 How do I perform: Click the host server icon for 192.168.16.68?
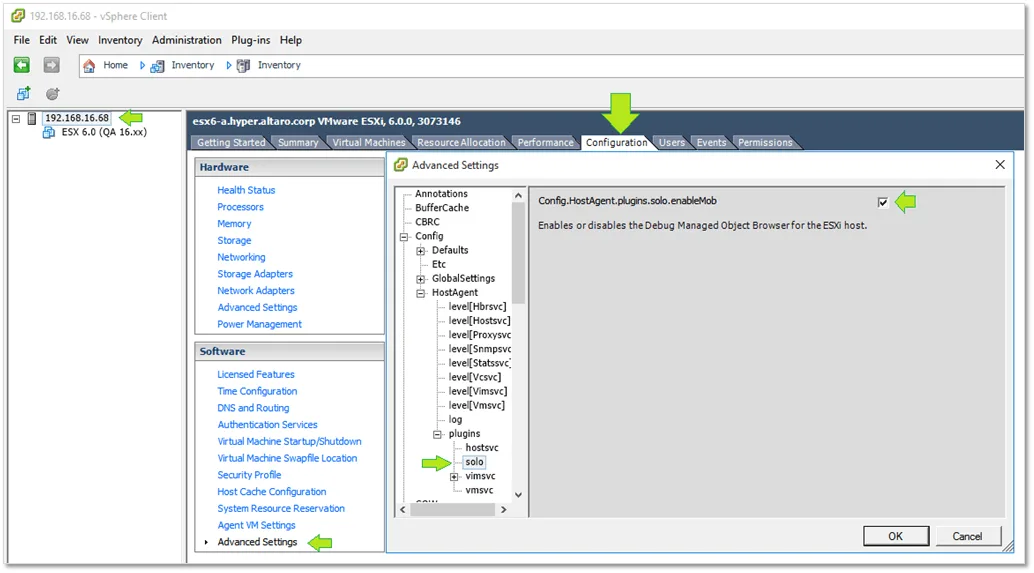(x=32, y=118)
